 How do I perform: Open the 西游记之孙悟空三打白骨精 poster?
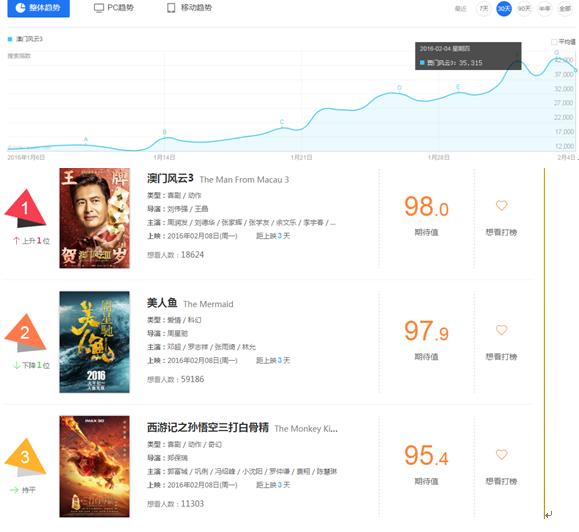click(95, 467)
